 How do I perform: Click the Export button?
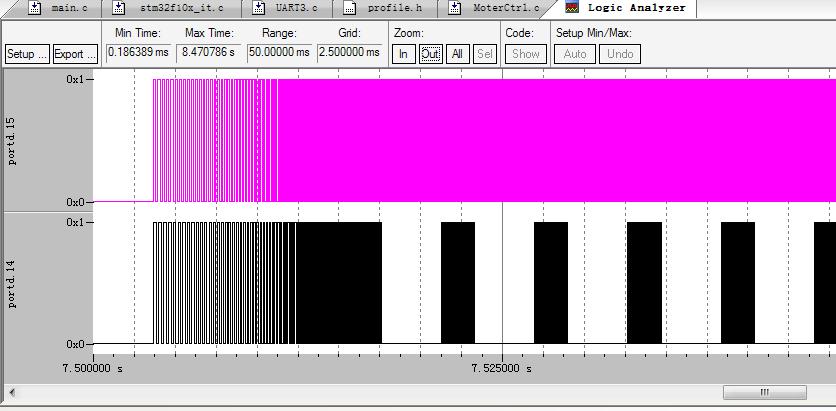coord(75,54)
